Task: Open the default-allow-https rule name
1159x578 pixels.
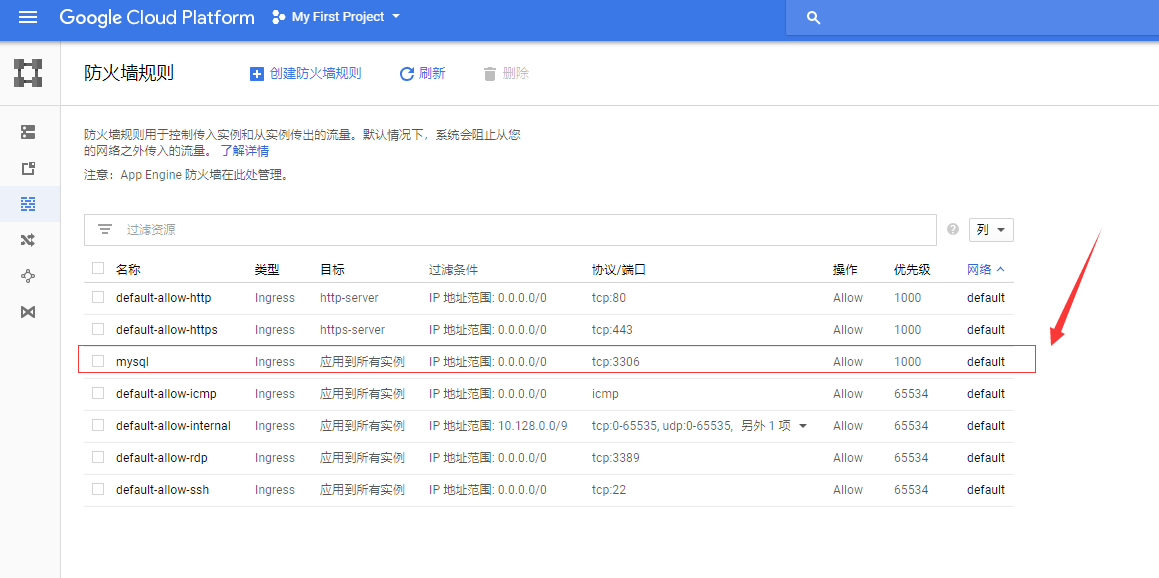Action: (166, 330)
